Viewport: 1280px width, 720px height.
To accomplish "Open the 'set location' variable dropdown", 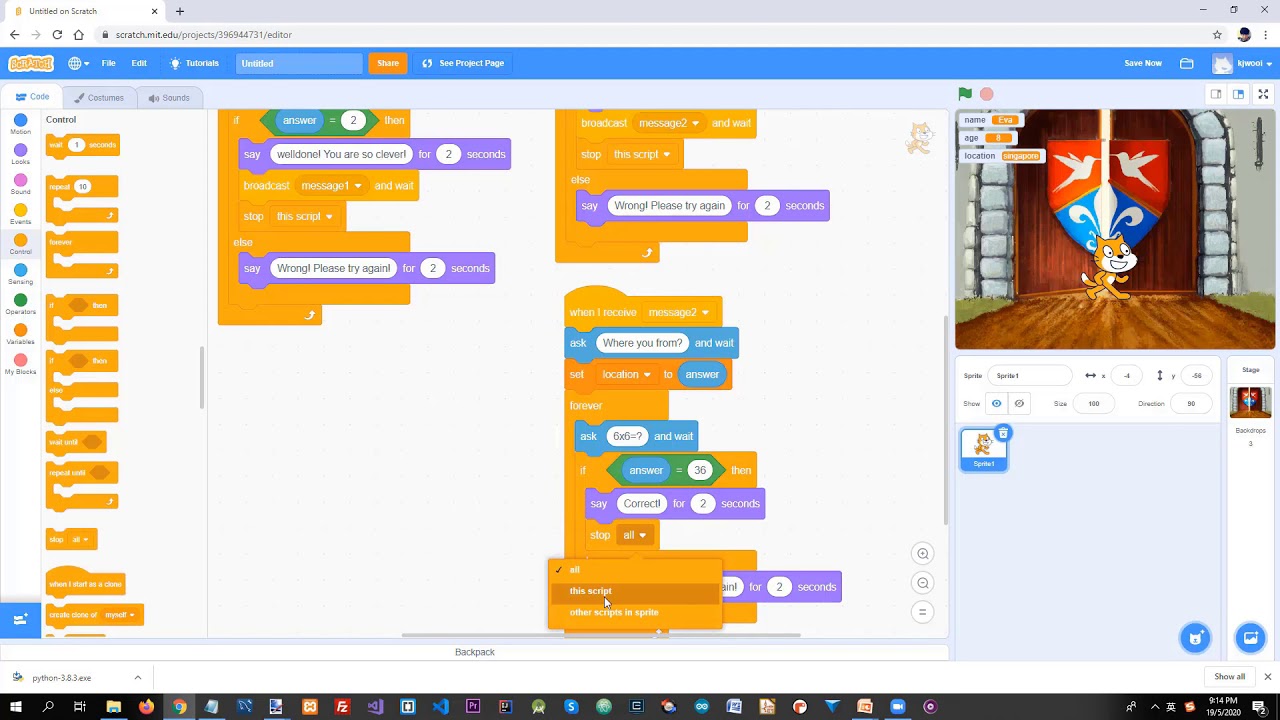I will (647, 375).
